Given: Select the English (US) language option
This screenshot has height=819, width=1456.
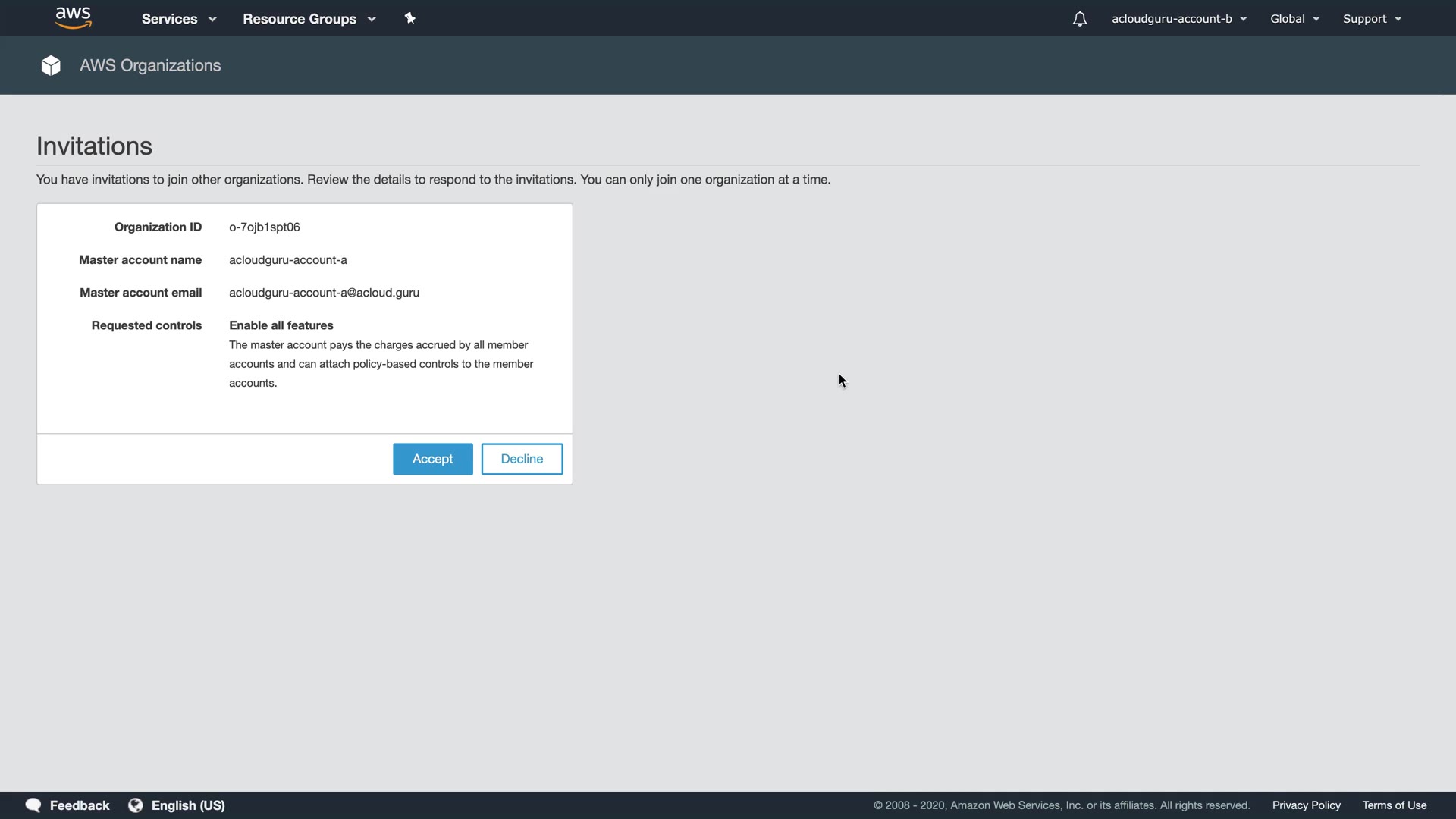Looking at the screenshot, I should pyautogui.click(x=188, y=805).
